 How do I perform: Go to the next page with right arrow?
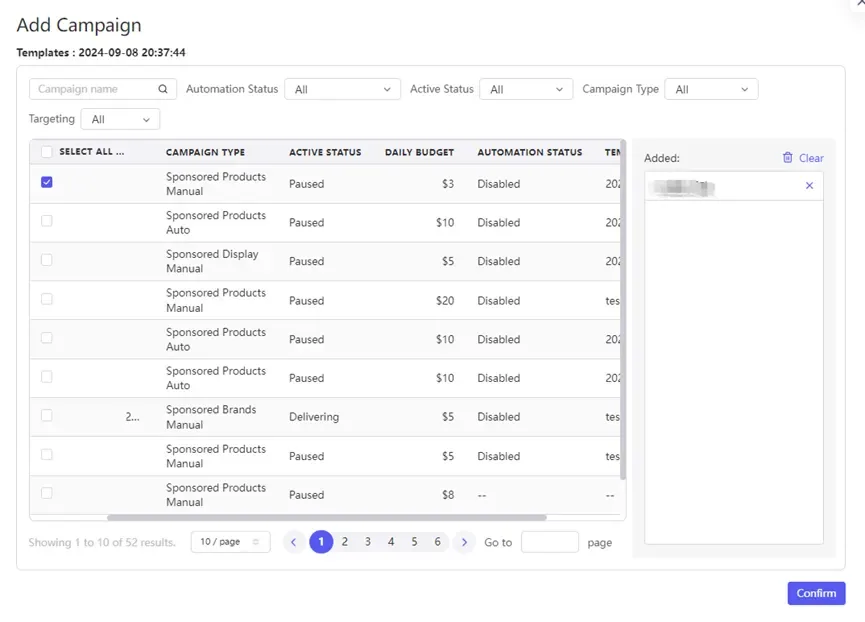464,542
